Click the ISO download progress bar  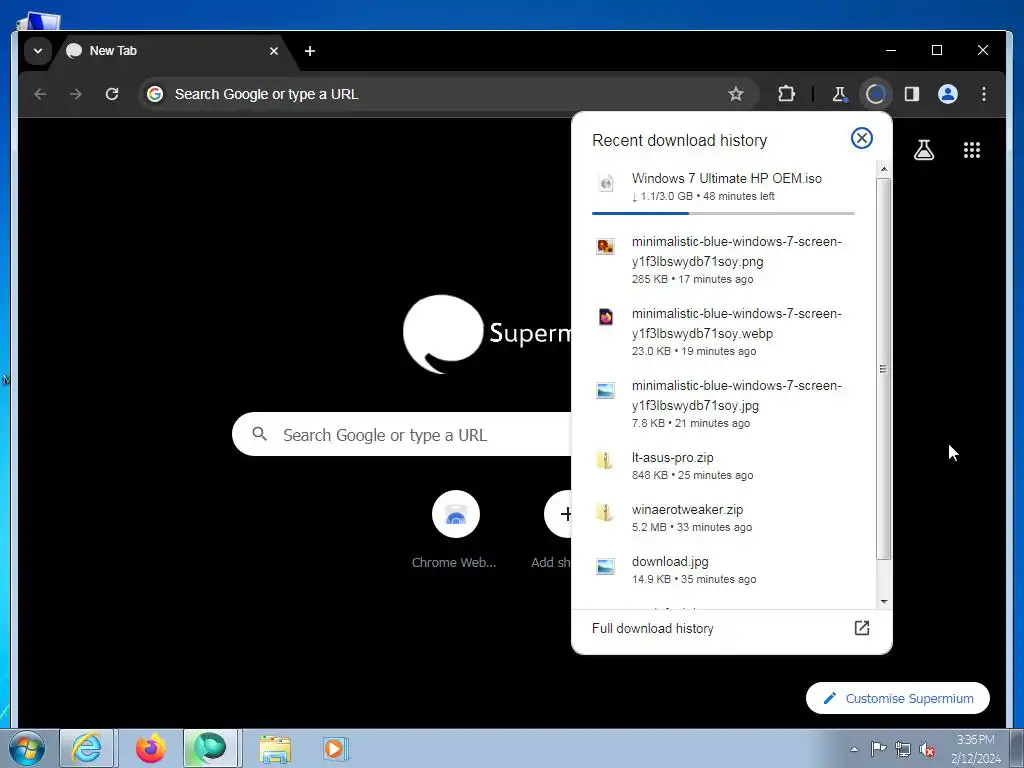pyautogui.click(x=723, y=213)
